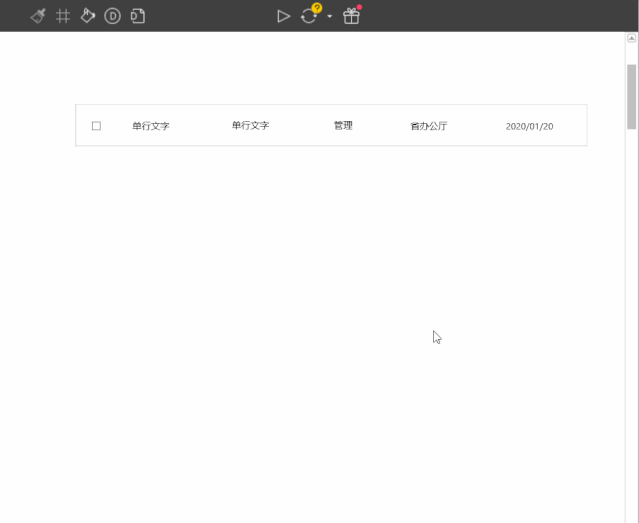
Task: Click the 2020/01/20 date cell
Action: [x=529, y=126]
